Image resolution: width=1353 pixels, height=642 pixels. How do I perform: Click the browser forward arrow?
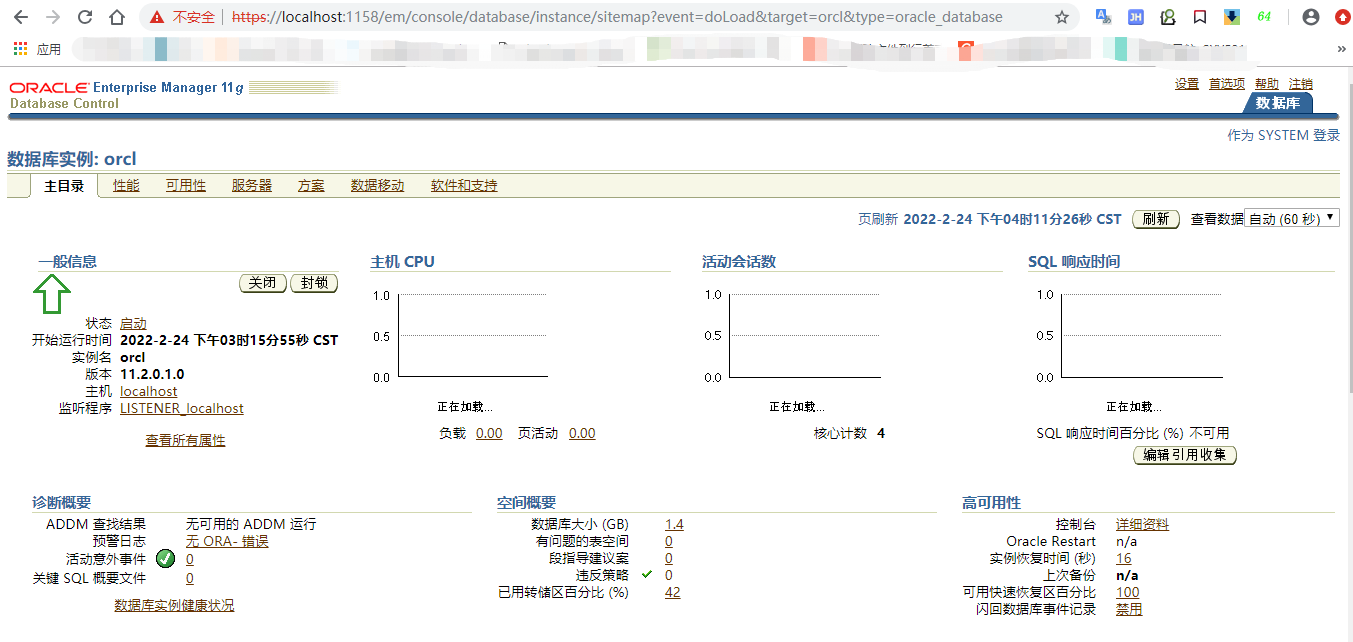pyautogui.click(x=53, y=17)
